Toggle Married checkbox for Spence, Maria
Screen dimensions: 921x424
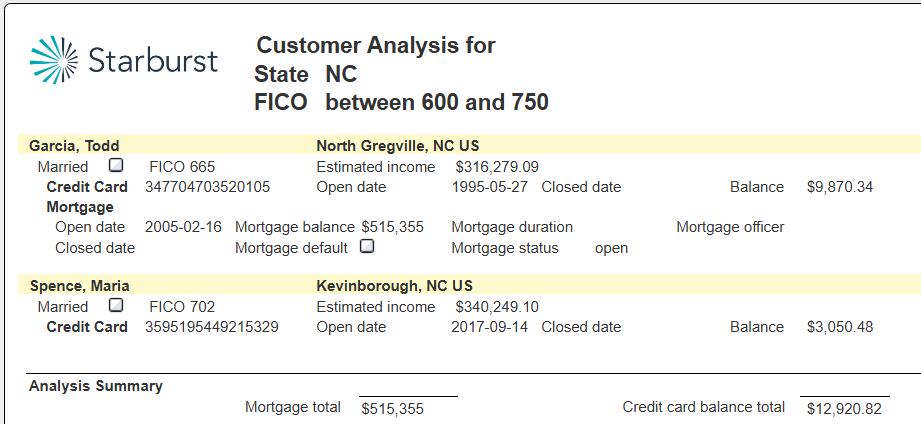click(116, 305)
